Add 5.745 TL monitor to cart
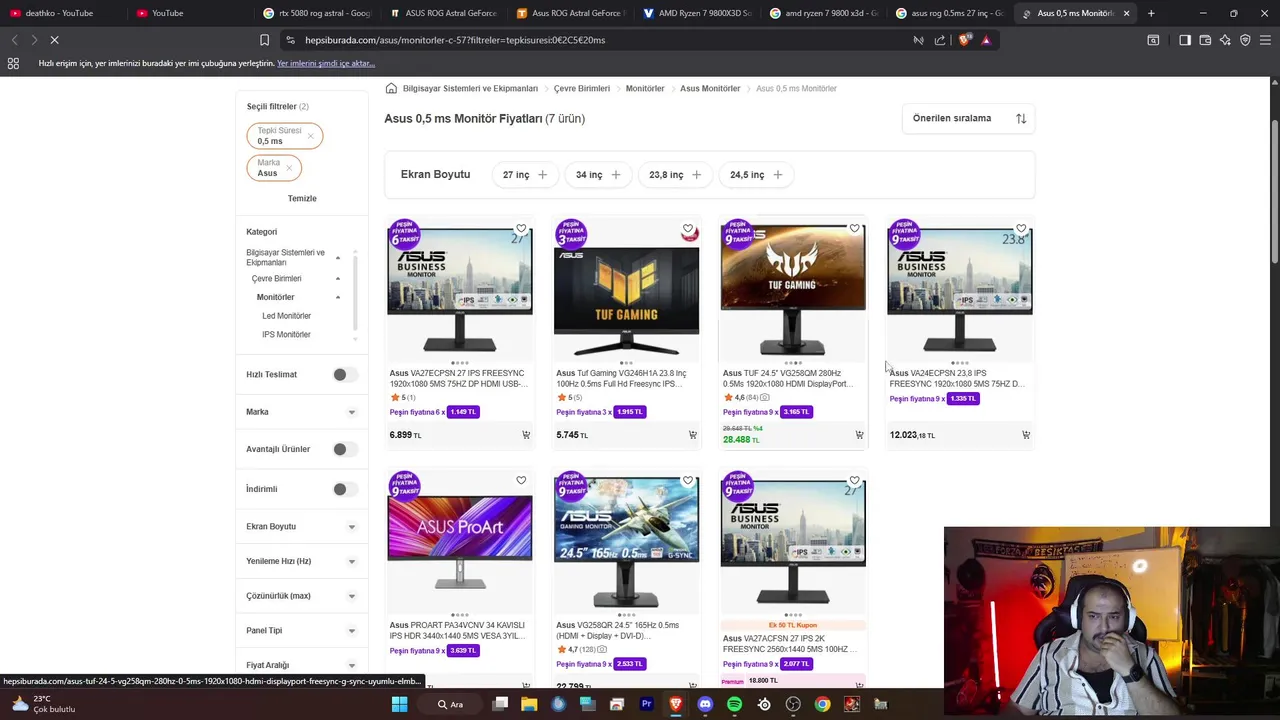Viewport: 1280px width, 720px height. (692, 435)
